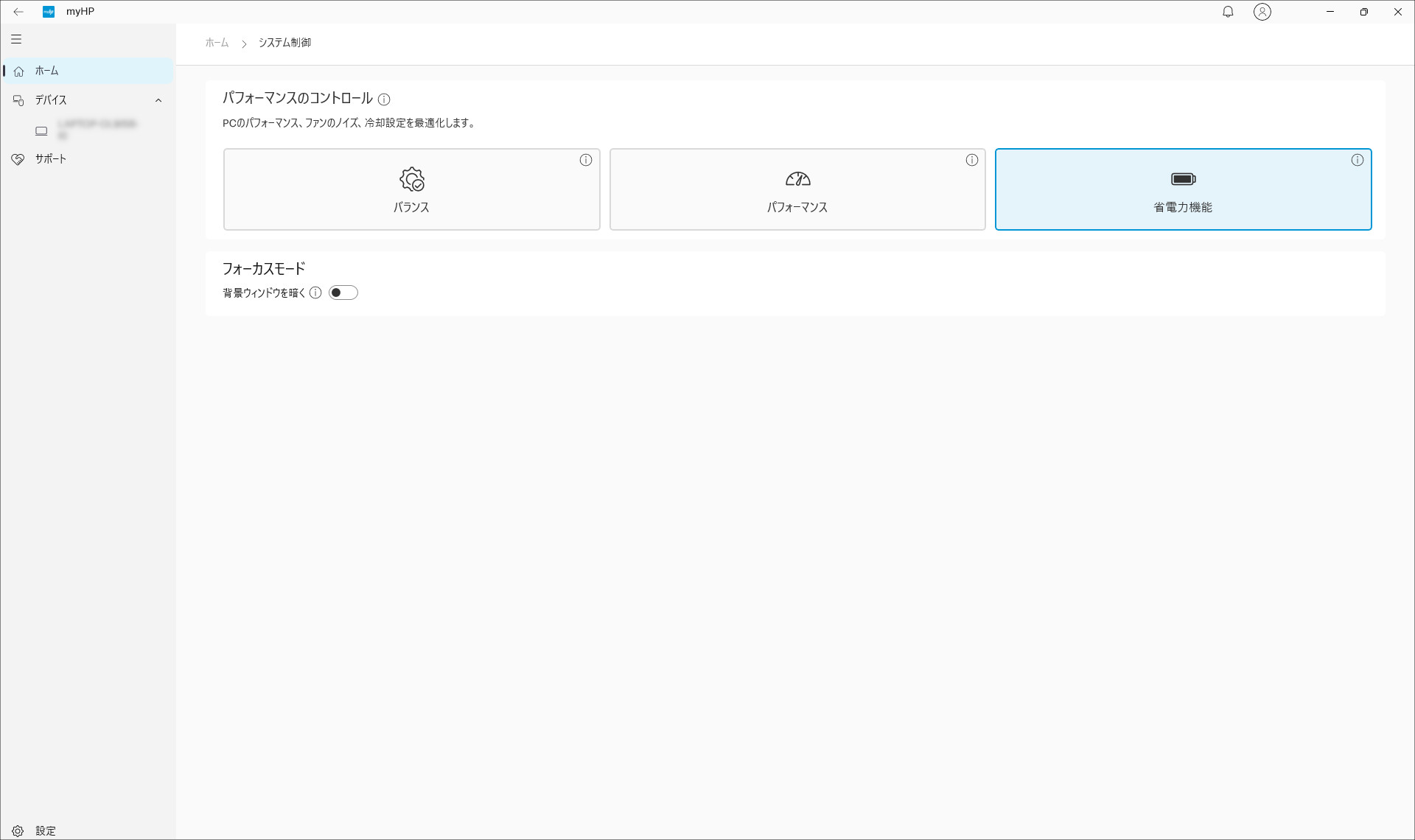Select the 省電力機能 power saving card
The height and width of the screenshot is (840, 1415).
pyautogui.click(x=1182, y=190)
